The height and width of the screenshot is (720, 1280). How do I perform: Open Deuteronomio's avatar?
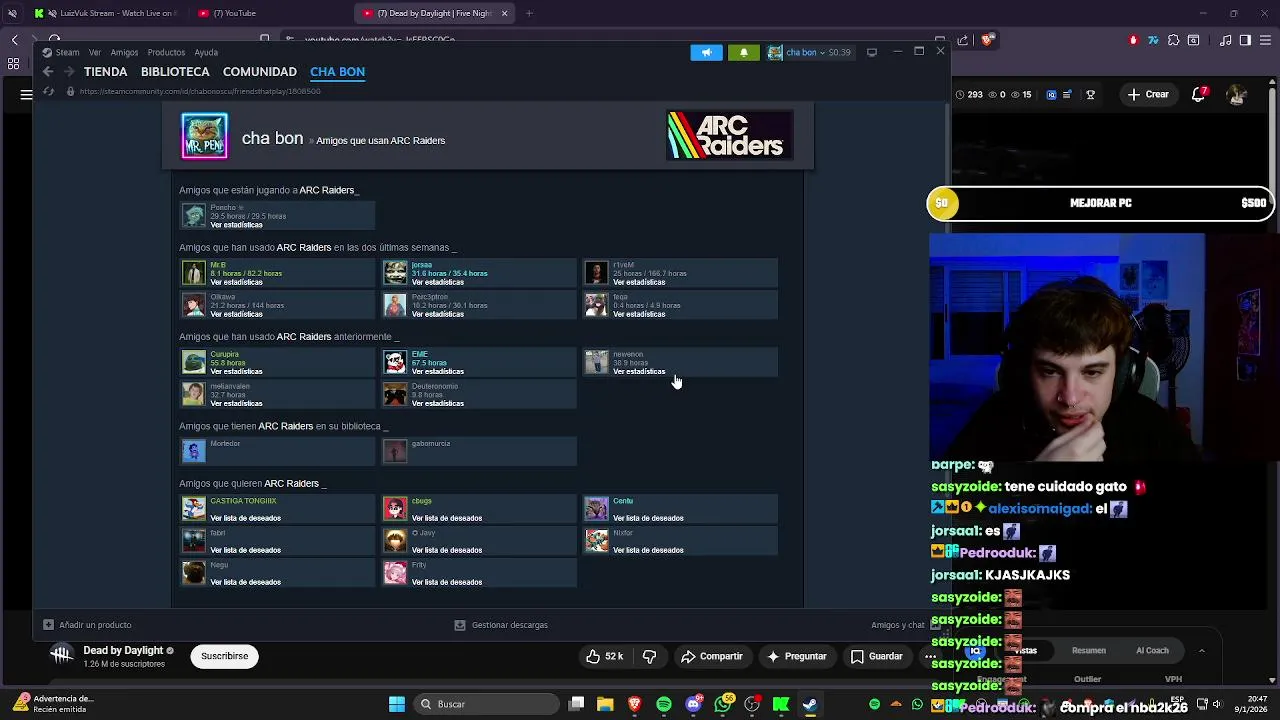(396, 394)
